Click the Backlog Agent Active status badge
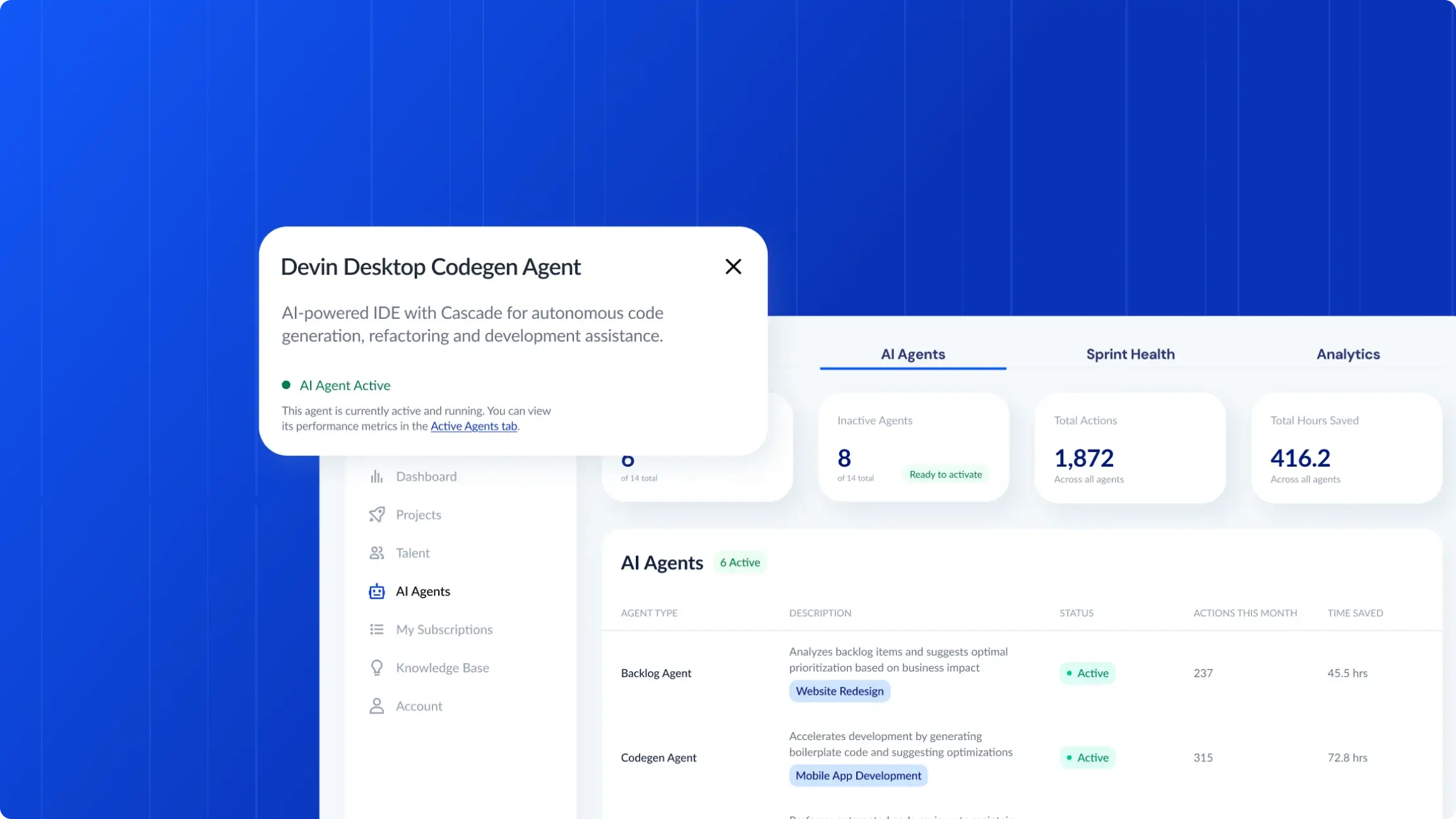 pos(1087,673)
